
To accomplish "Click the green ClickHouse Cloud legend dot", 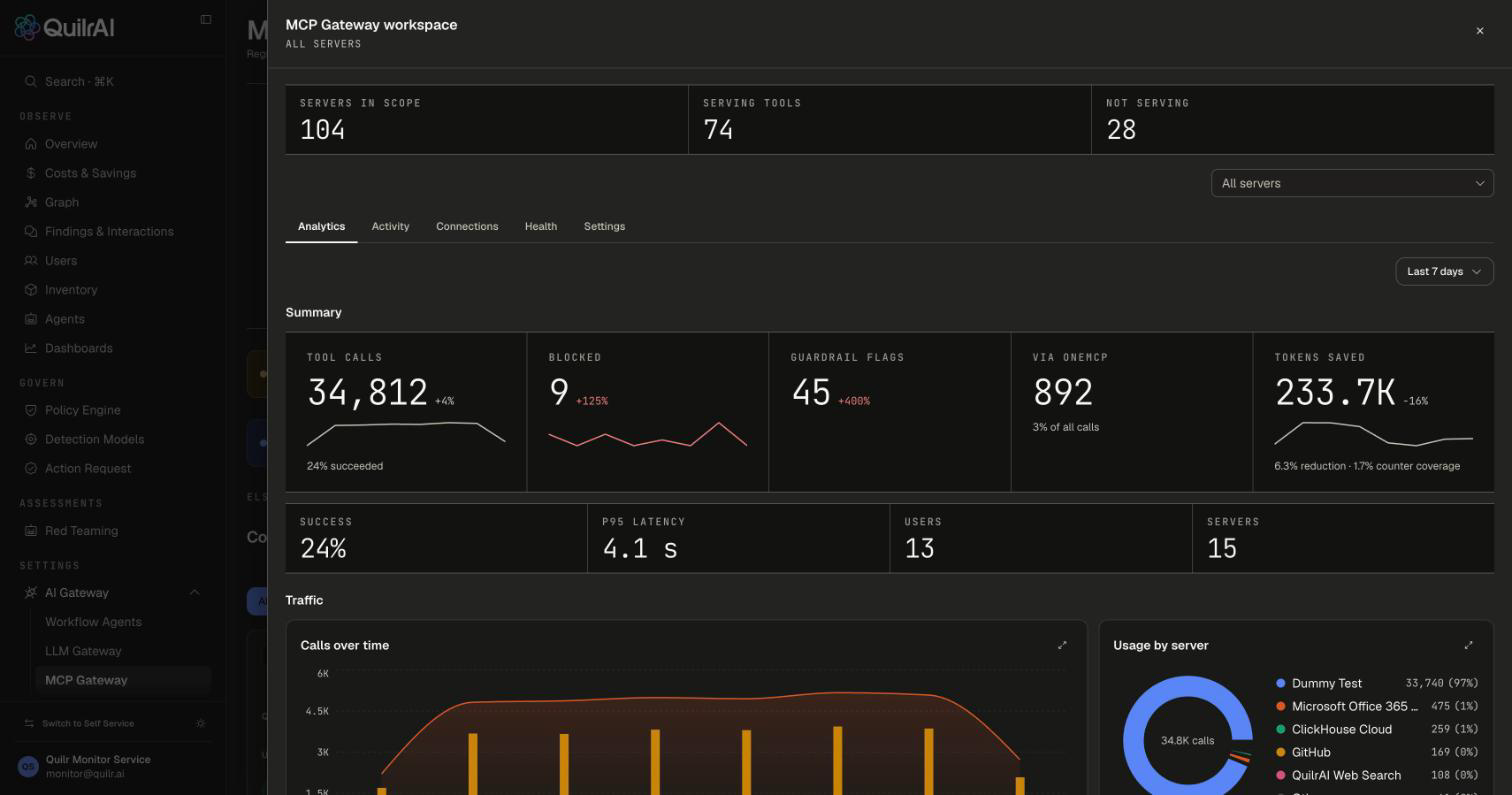I will coord(1280,729).
